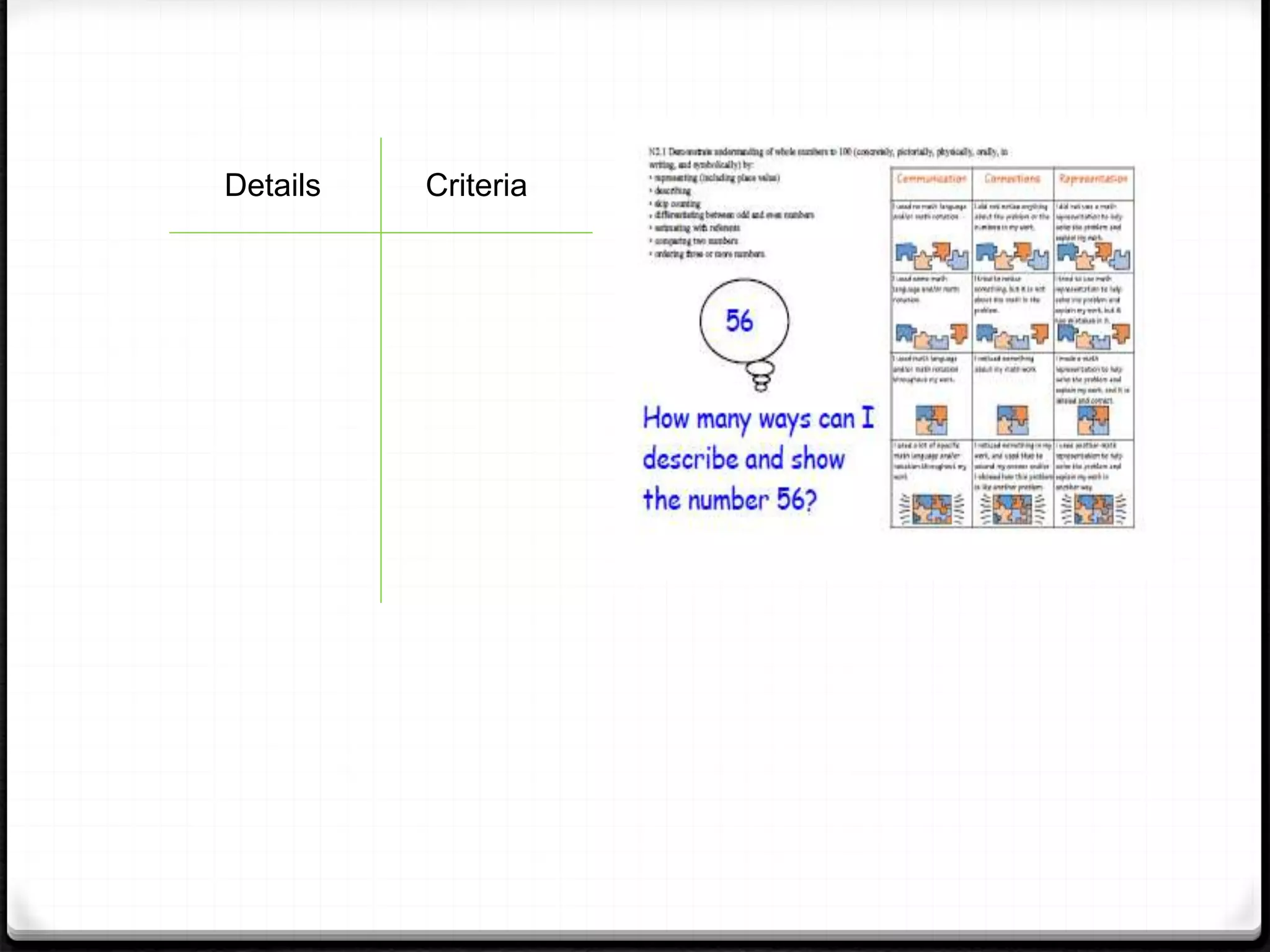The image size is (1270, 952).
Task: Click the "ordering three or more numbers" bullet
Action: coord(708,254)
